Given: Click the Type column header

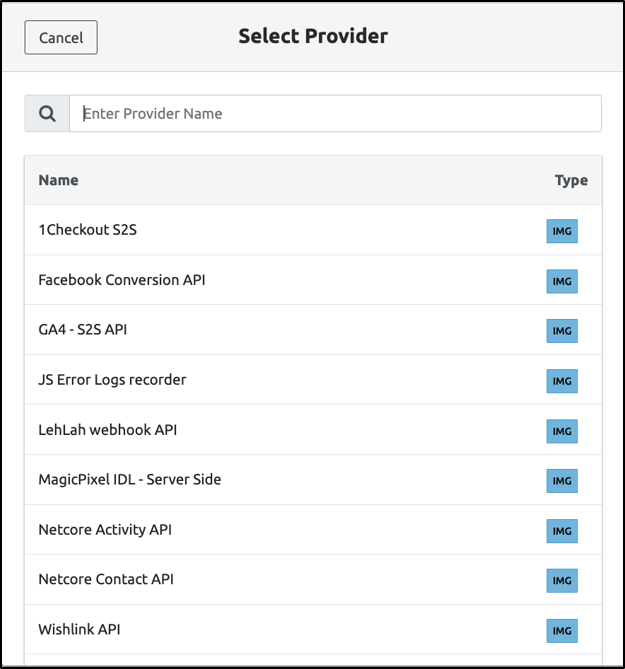Looking at the screenshot, I should point(571,180).
